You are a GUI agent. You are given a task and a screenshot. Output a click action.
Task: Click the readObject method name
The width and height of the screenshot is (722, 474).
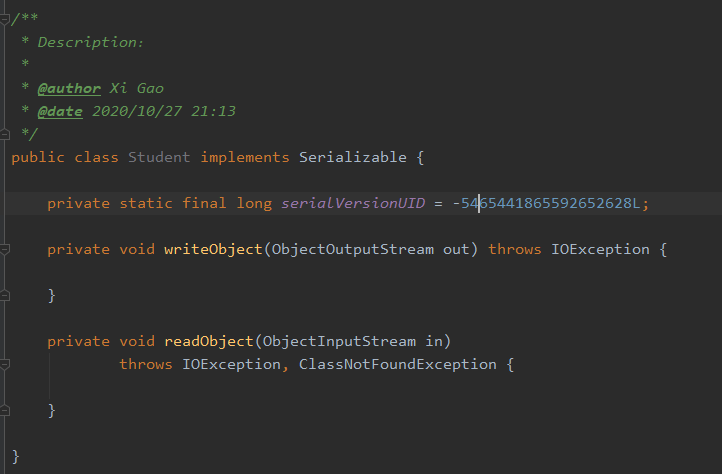tap(209, 341)
